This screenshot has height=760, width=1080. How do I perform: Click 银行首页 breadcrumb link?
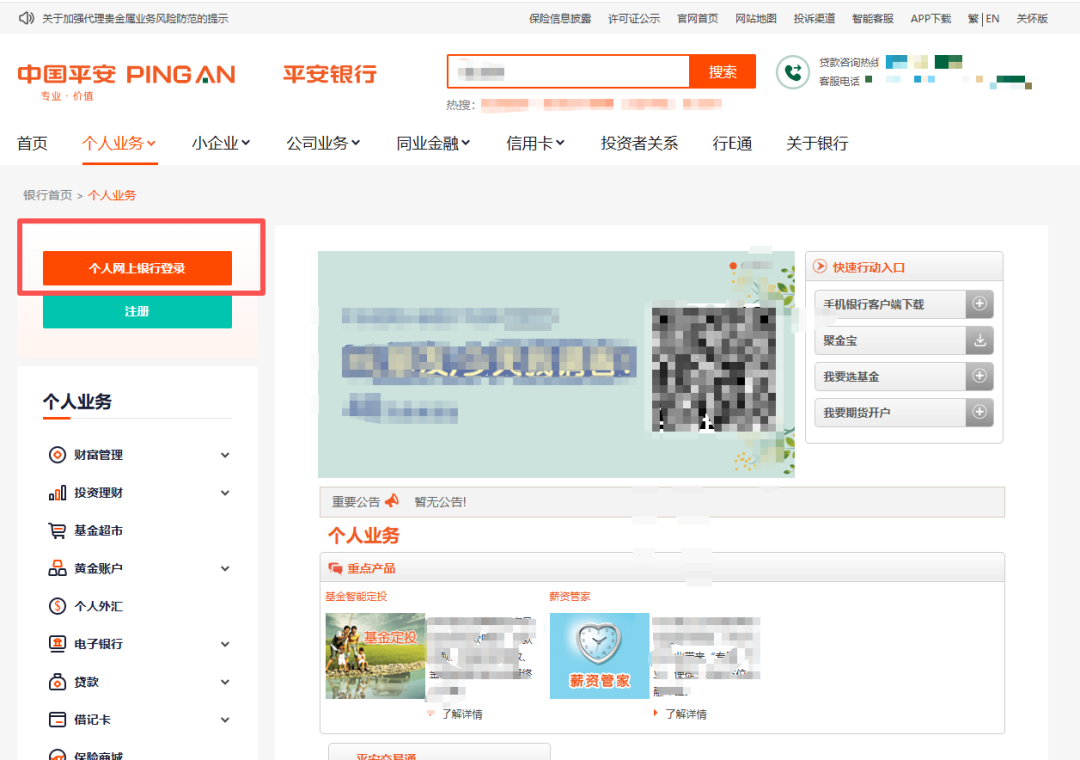click(x=48, y=195)
